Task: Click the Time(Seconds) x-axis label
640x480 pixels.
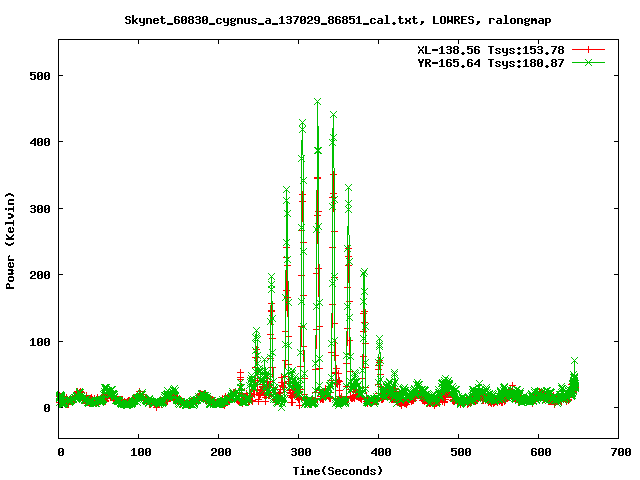Action: 338,471
